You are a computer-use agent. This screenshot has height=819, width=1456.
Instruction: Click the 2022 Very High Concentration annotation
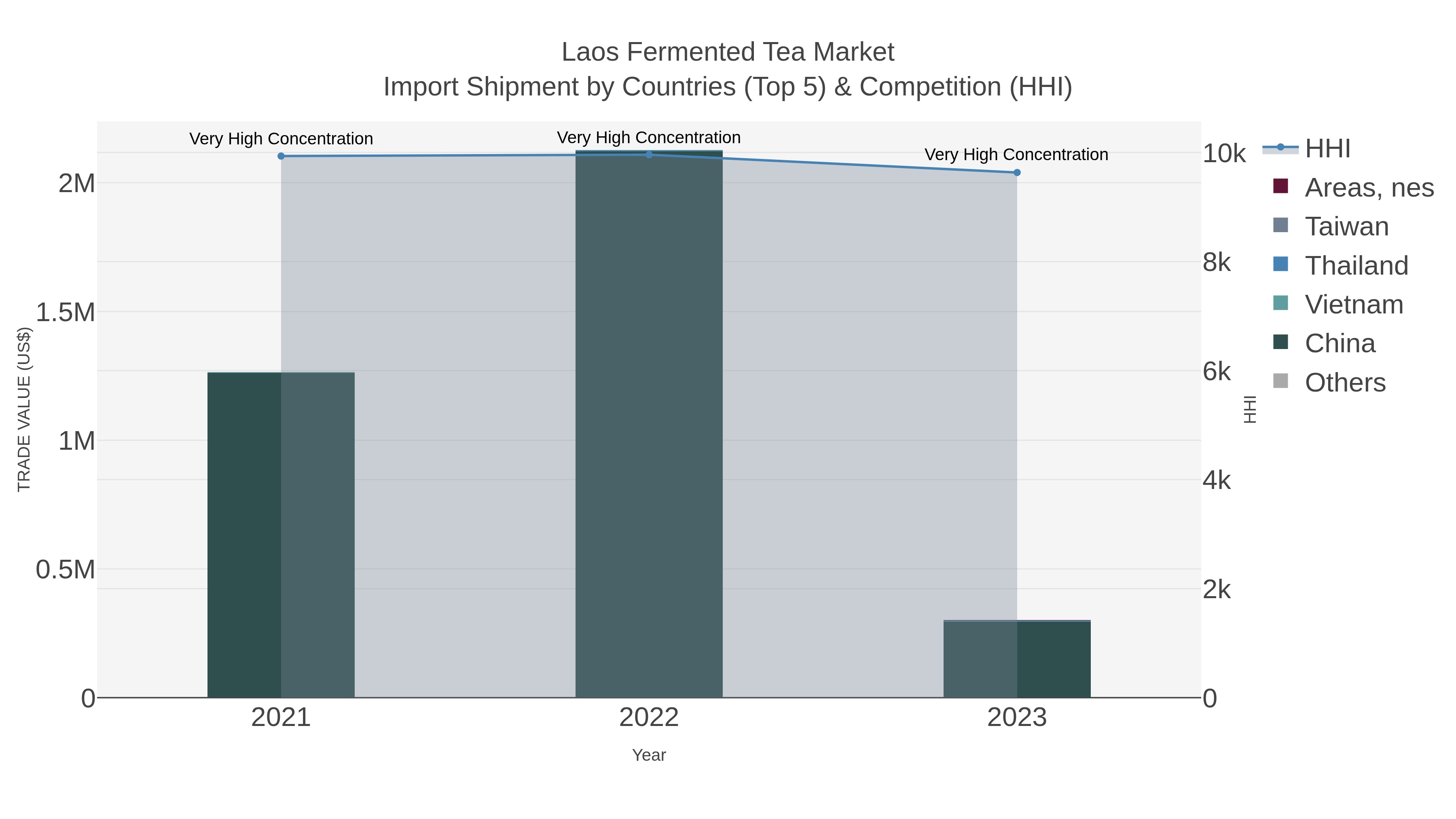pyautogui.click(x=649, y=138)
